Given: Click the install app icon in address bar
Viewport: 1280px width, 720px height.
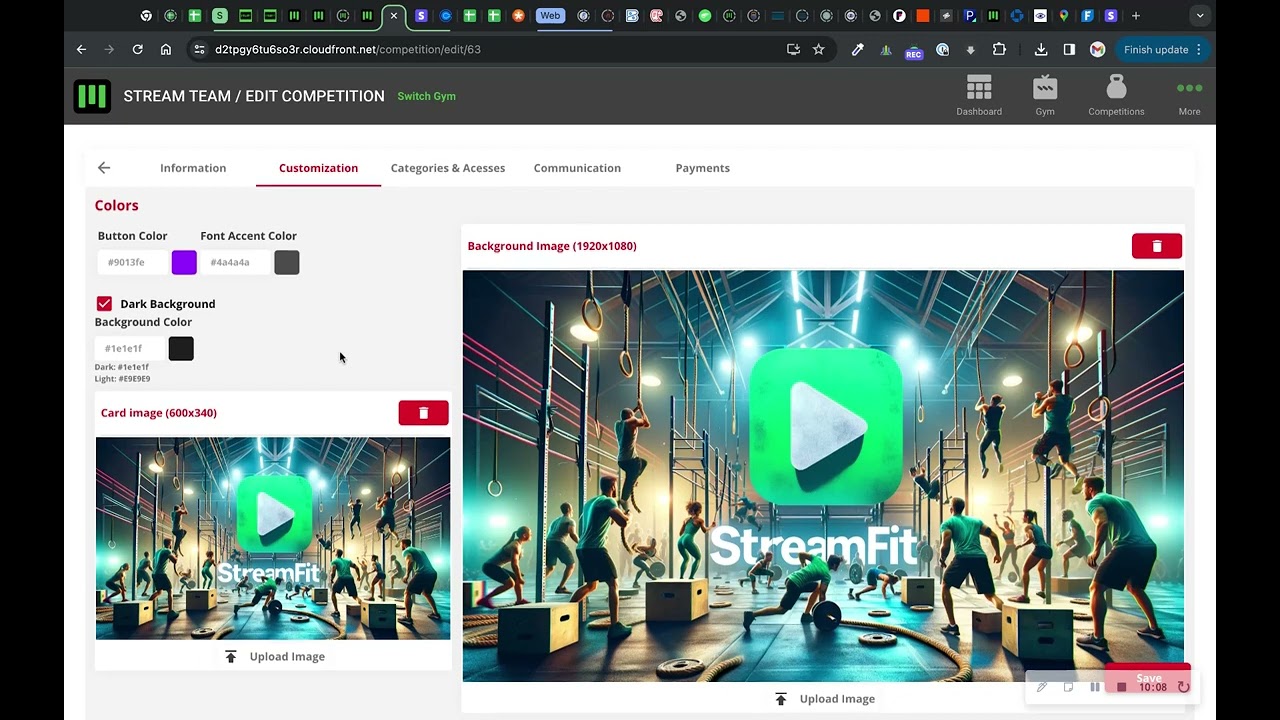Looking at the screenshot, I should click(793, 49).
